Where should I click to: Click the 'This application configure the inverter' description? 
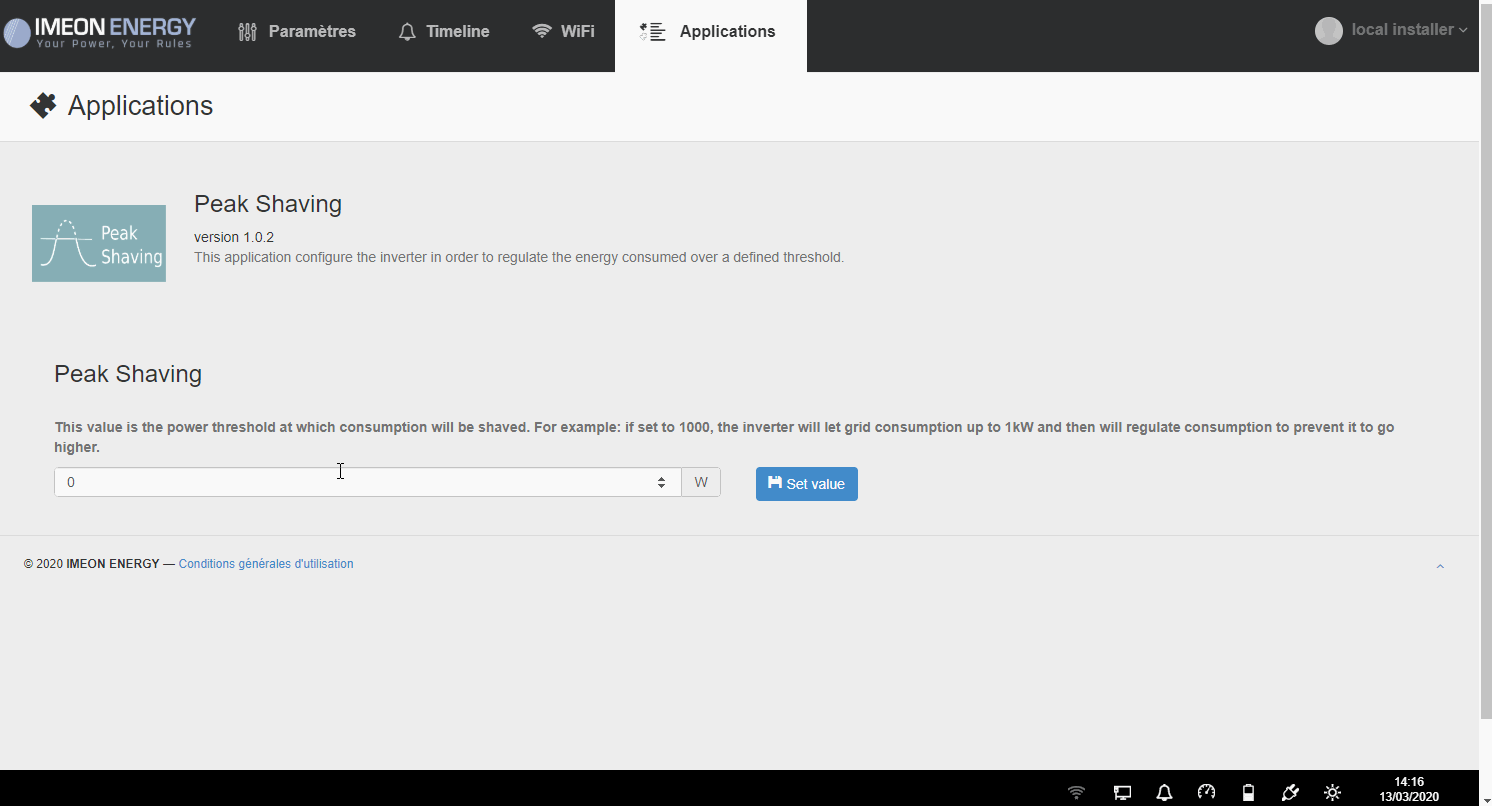pyautogui.click(x=519, y=257)
